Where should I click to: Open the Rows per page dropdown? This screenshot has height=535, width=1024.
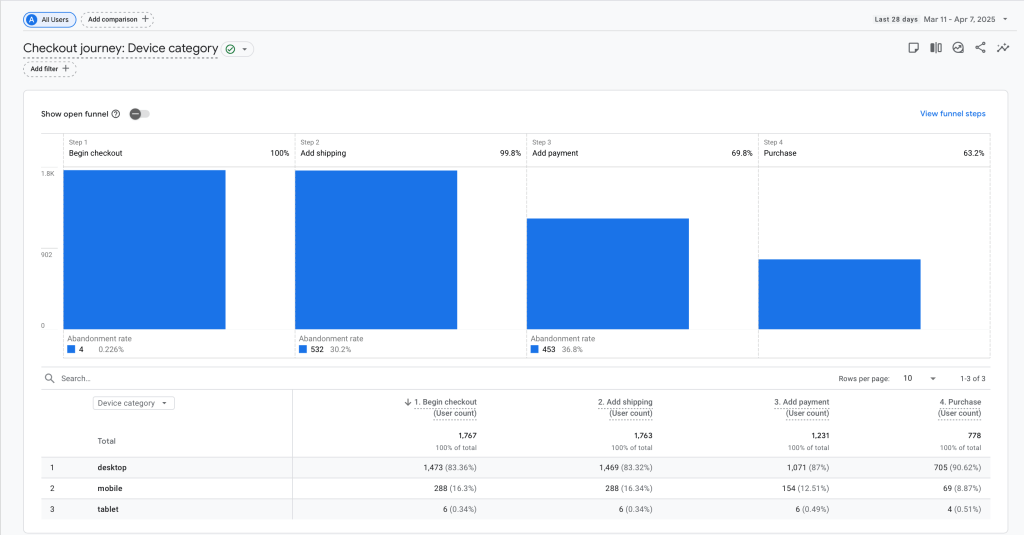920,379
